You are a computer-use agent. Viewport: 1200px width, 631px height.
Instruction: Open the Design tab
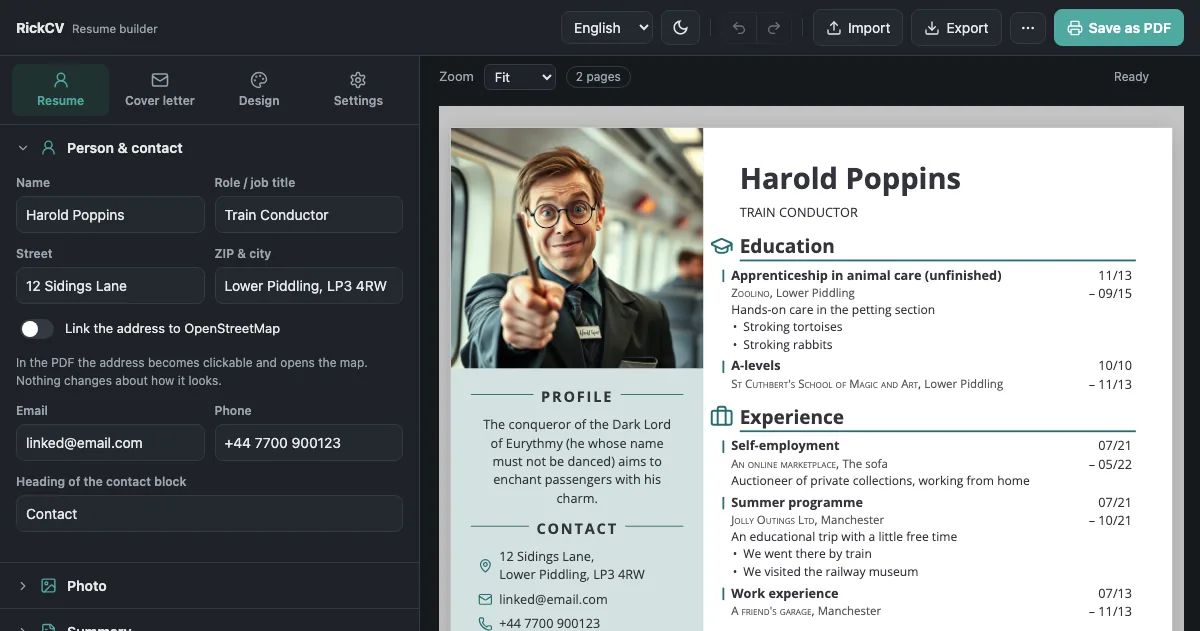(x=259, y=90)
